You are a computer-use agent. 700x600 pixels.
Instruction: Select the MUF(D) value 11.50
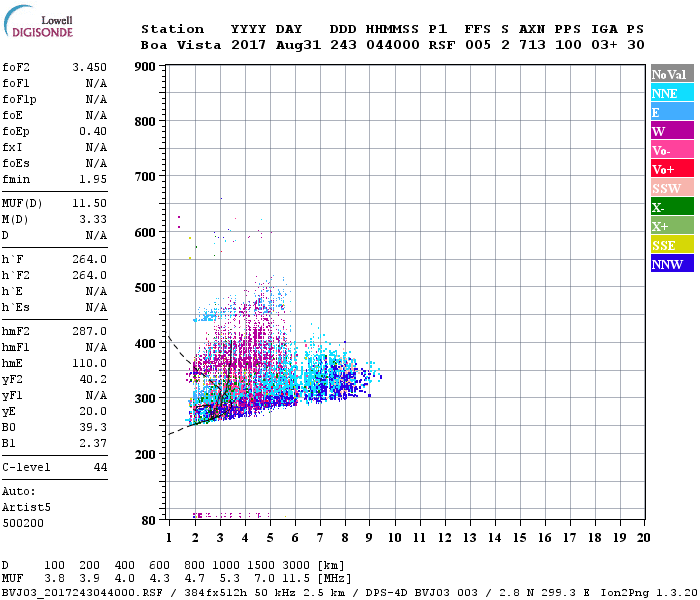89,203
